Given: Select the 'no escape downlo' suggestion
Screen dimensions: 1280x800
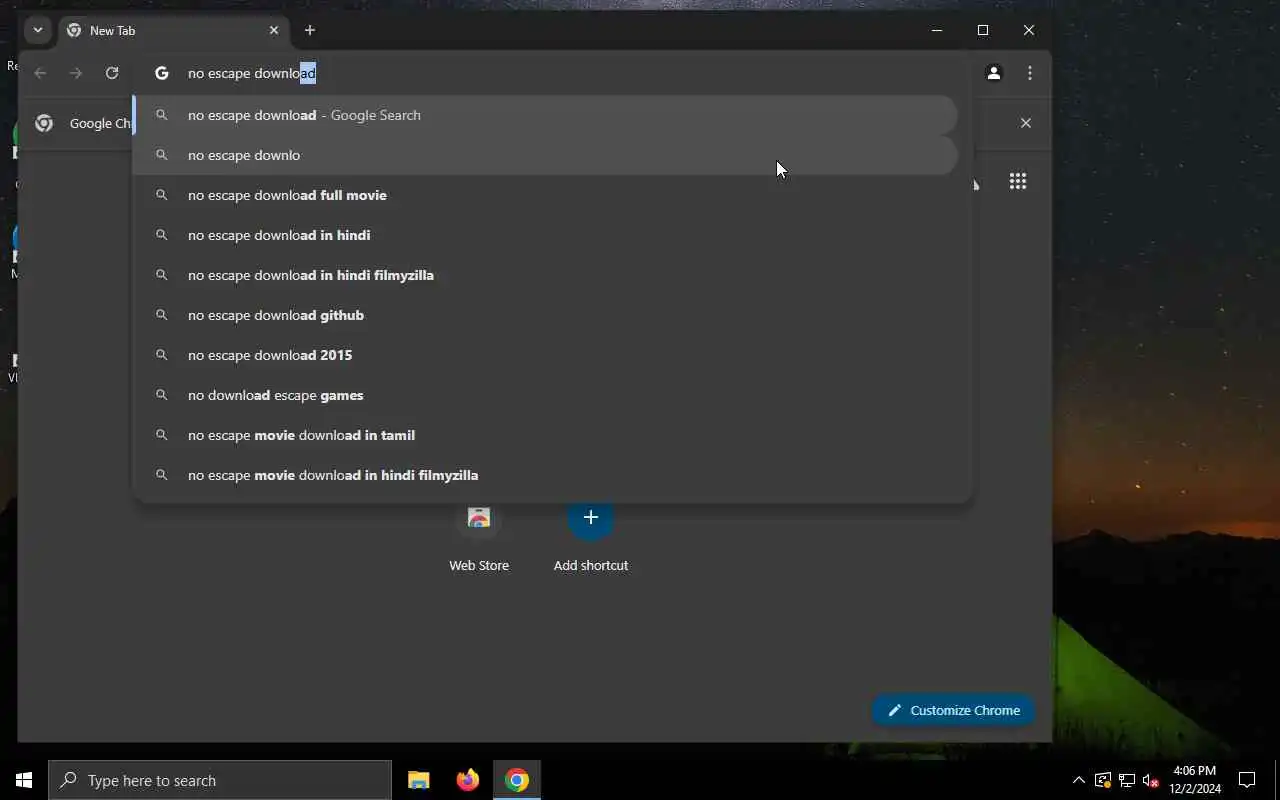Looking at the screenshot, I should (546, 155).
